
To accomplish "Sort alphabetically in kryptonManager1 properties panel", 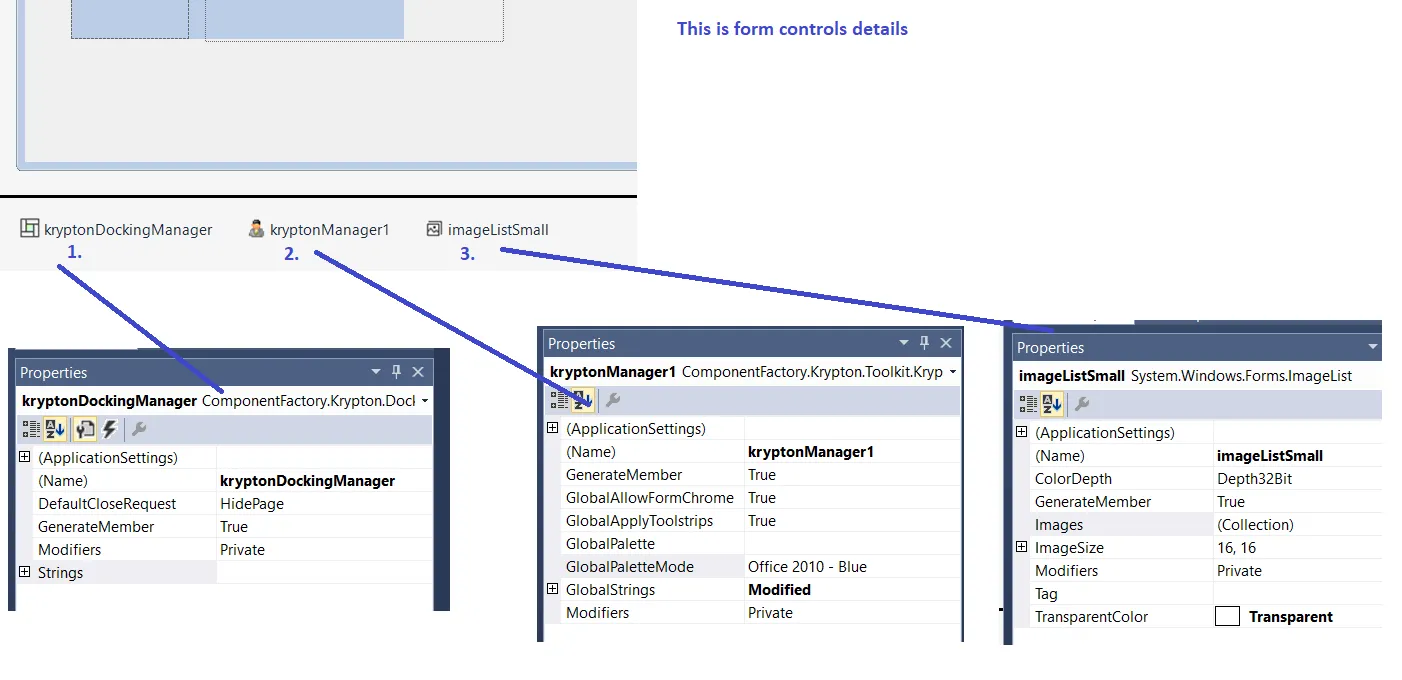I will (584, 401).
